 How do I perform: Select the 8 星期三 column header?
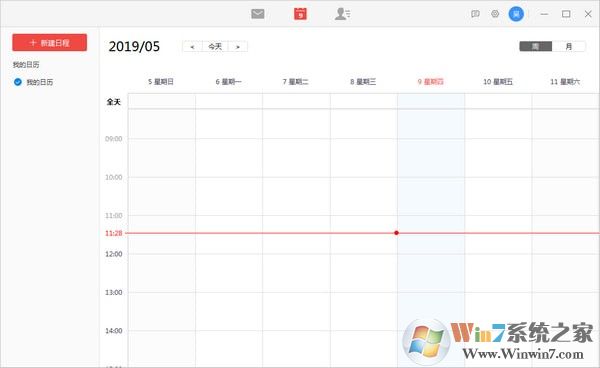point(363,82)
